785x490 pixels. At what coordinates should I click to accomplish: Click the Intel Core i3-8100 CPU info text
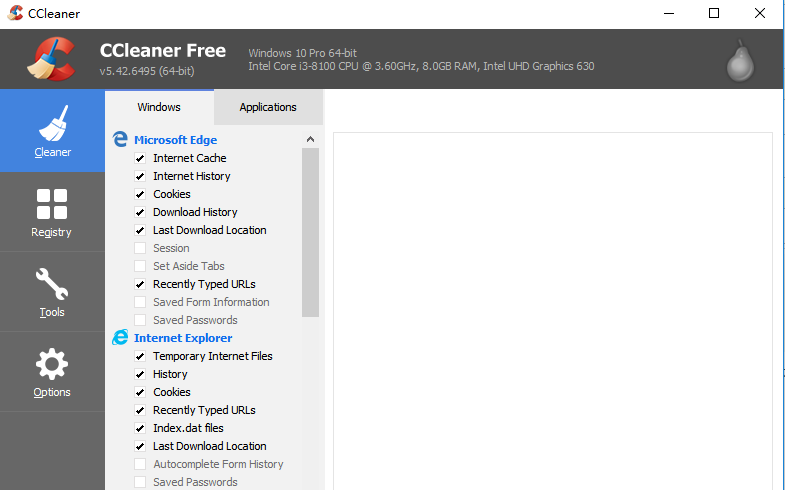[x=421, y=66]
